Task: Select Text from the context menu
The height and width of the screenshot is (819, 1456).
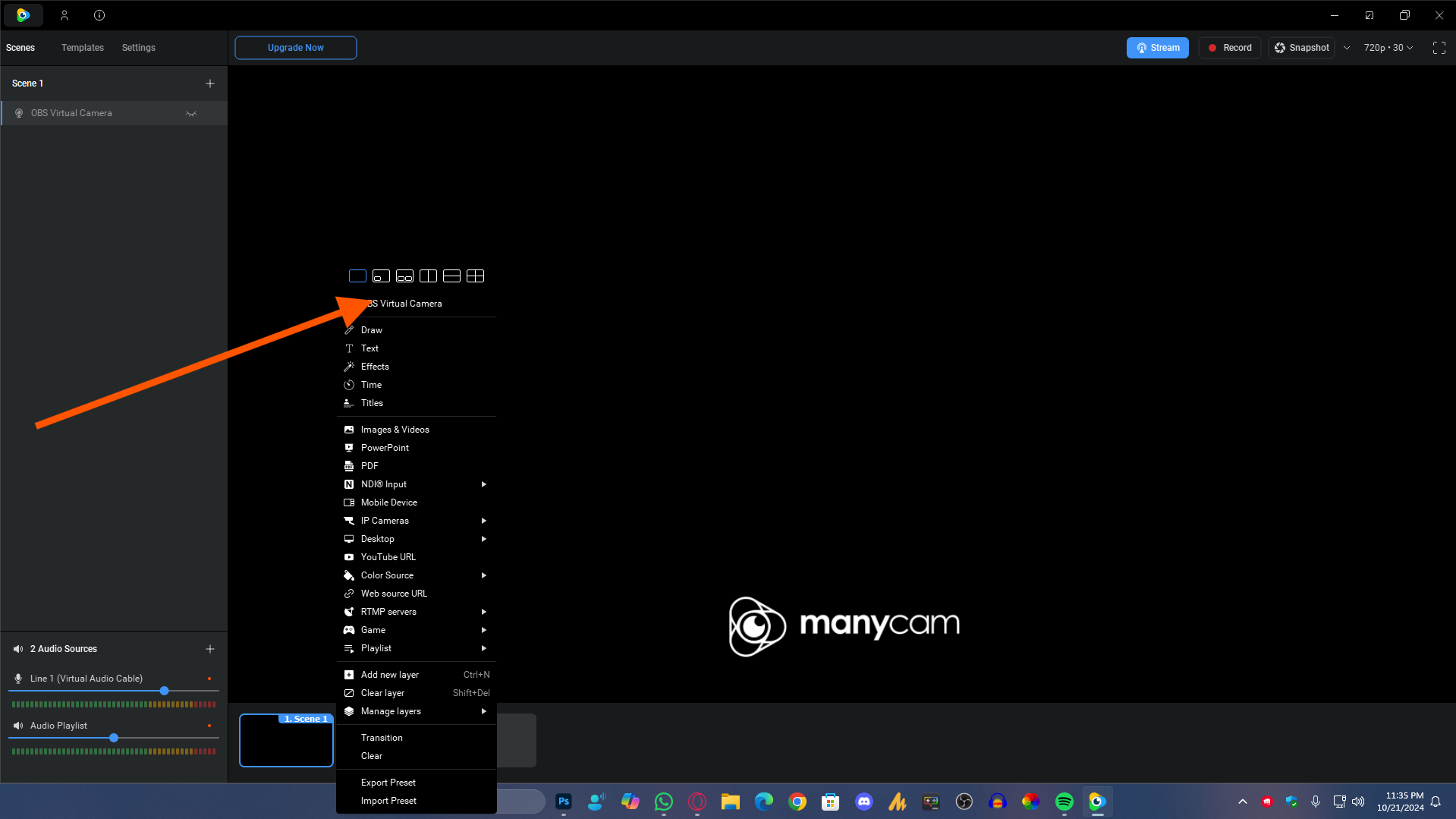Action: point(417,348)
